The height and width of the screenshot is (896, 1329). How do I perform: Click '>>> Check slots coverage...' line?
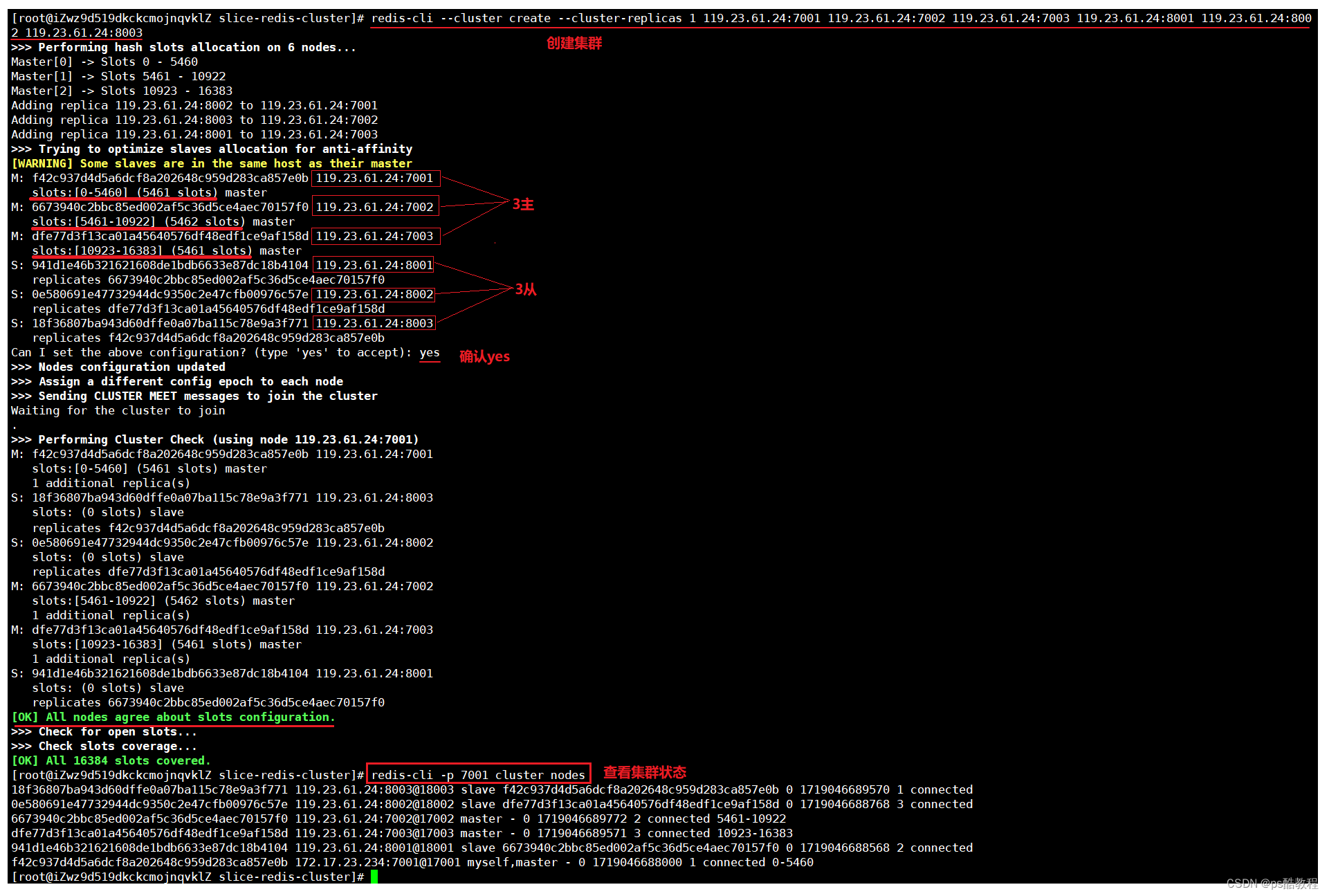(x=104, y=746)
